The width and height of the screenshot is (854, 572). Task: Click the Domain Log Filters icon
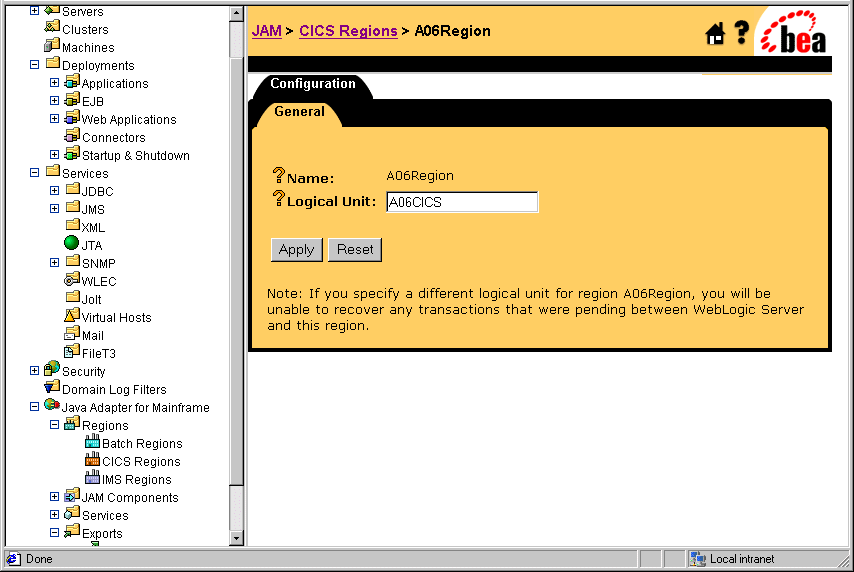52,387
